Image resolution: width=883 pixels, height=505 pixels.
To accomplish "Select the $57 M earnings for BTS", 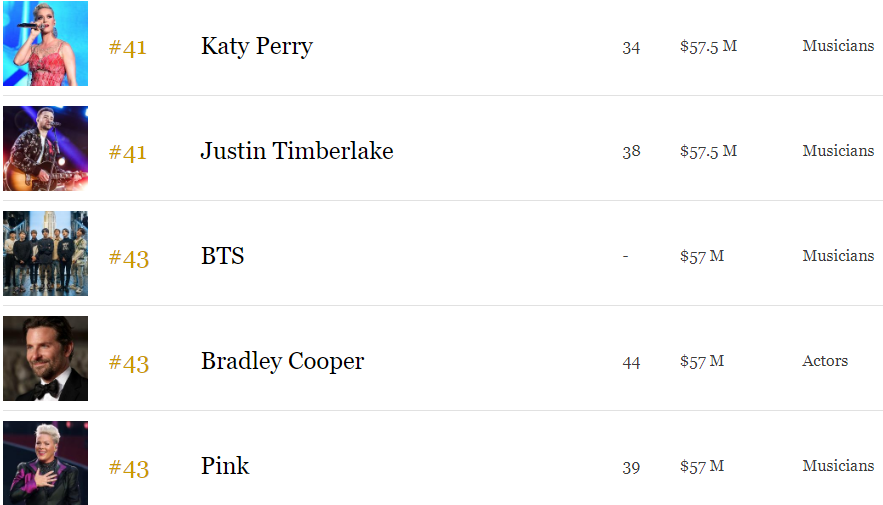I will pyautogui.click(x=702, y=256).
